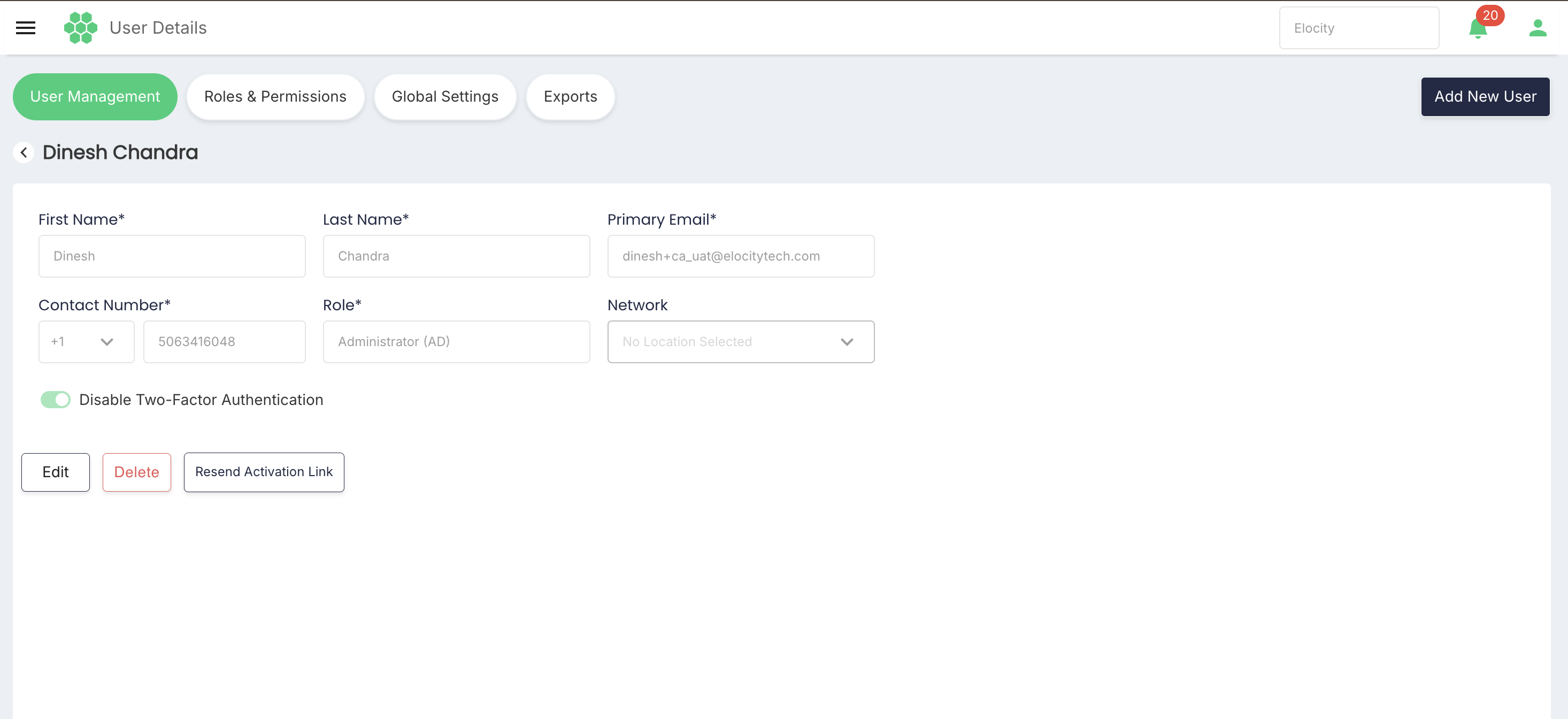Viewport: 1568px width, 719px height.
Task: Expand the Network location dropdown
Action: pos(741,341)
